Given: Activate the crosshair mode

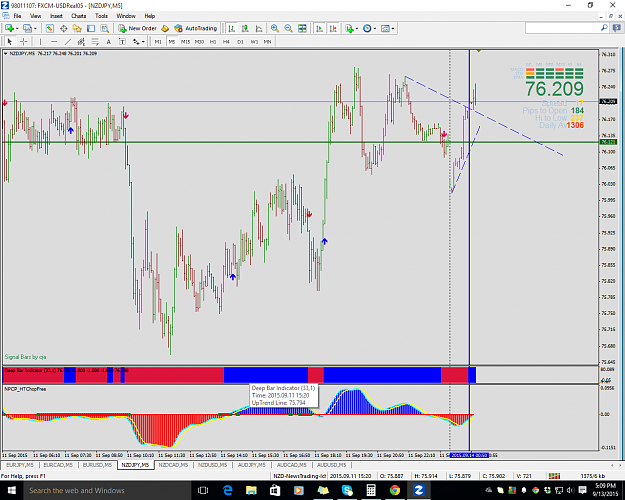Looking at the screenshot, I should point(24,41).
